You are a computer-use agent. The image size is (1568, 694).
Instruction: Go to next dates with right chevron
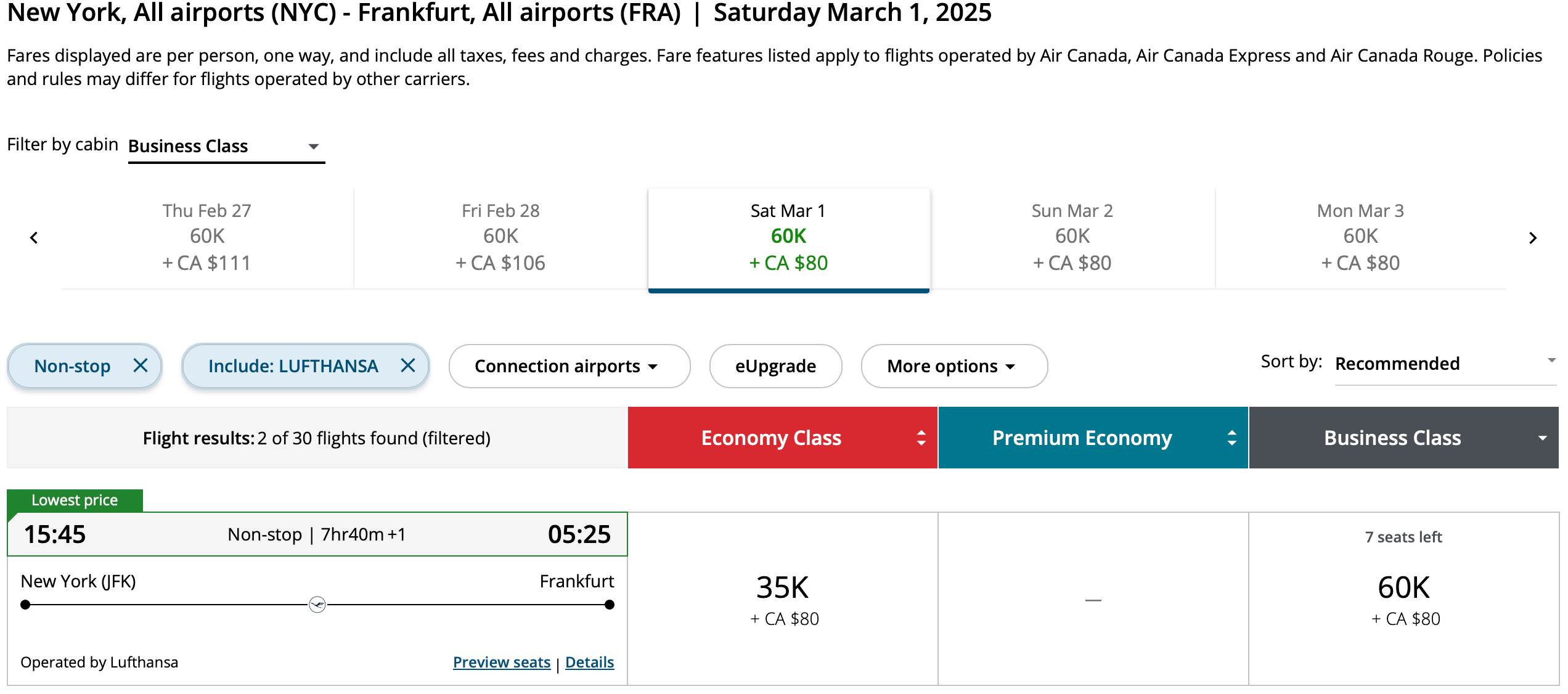[x=1533, y=238]
